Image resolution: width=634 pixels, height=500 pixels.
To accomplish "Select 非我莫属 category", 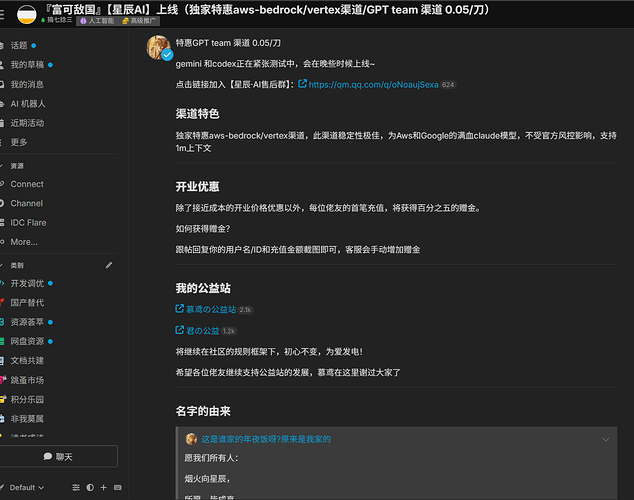I will coord(25,419).
